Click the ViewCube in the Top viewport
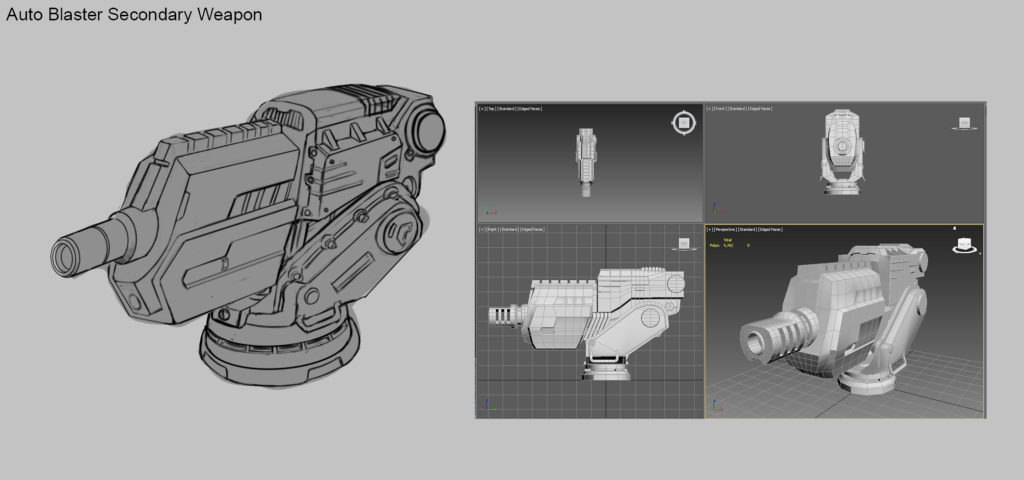The image size is (1024, 480). pos(683,123)
